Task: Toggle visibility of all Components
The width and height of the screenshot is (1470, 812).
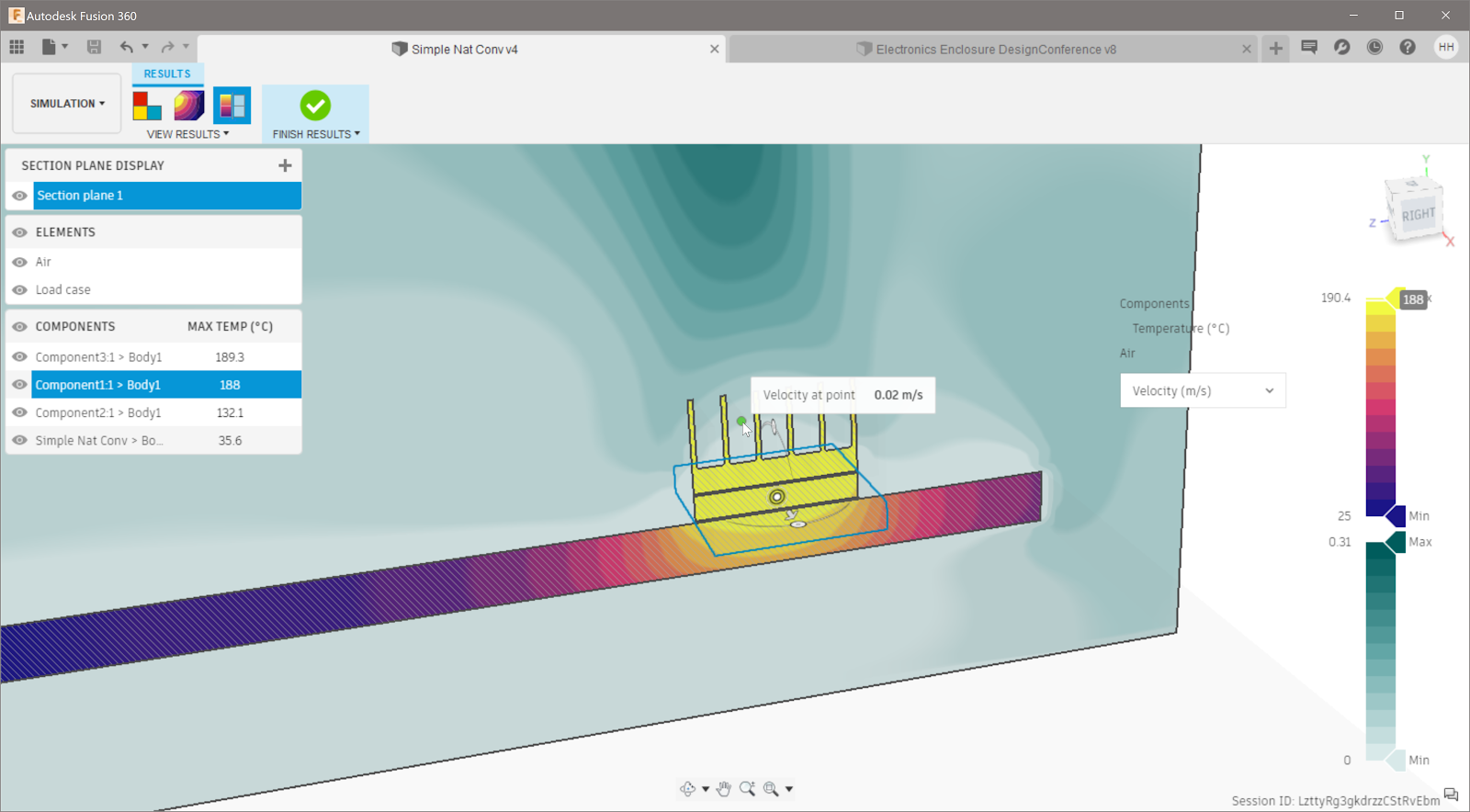Action: click(x=19, y=326)
